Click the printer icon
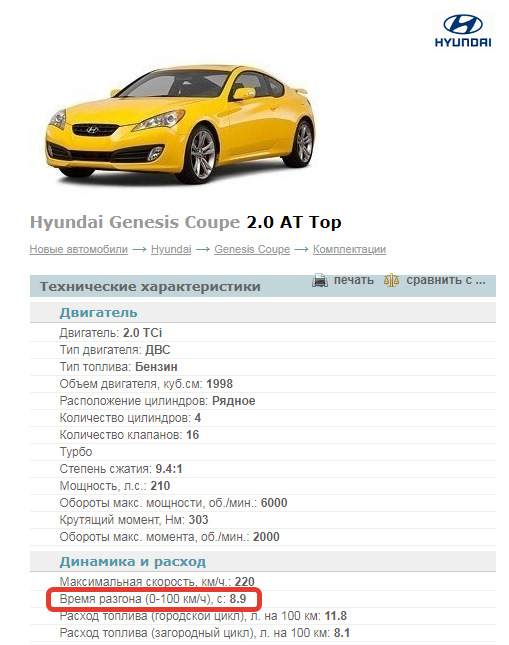Image resolution: width=509 pixels, height=645 pixels. click(x=320, y=281)
